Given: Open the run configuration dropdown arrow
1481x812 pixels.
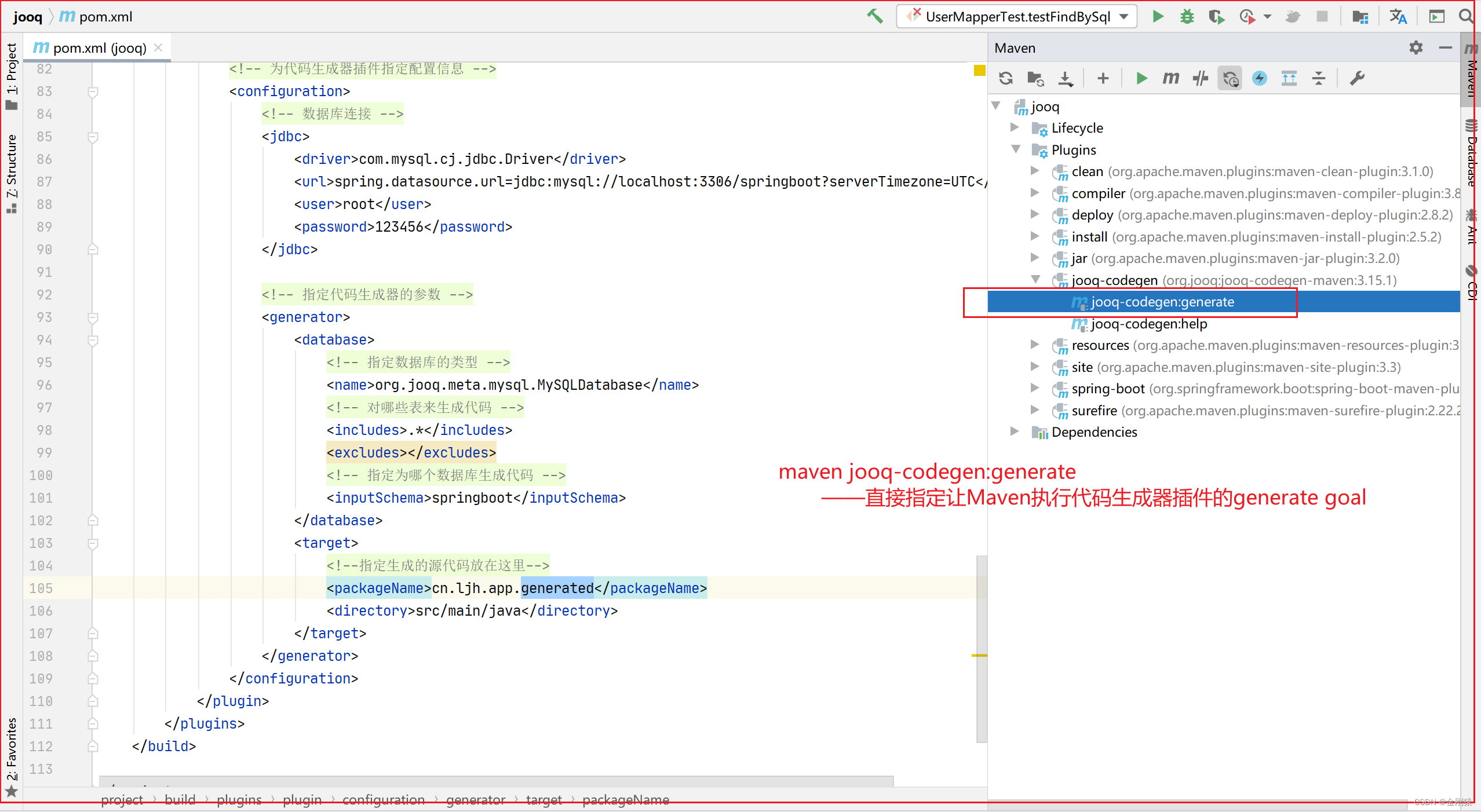Looking at the screenshot, I should [1122, 16].
